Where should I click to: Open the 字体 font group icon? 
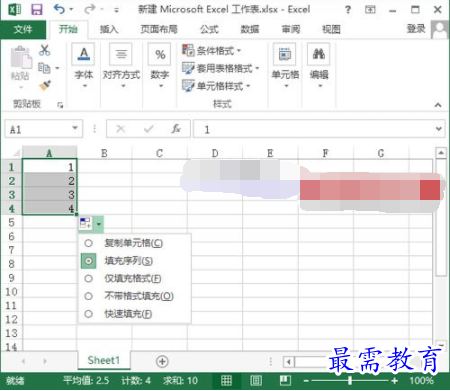pyautogui.click(x=84, y=54)
